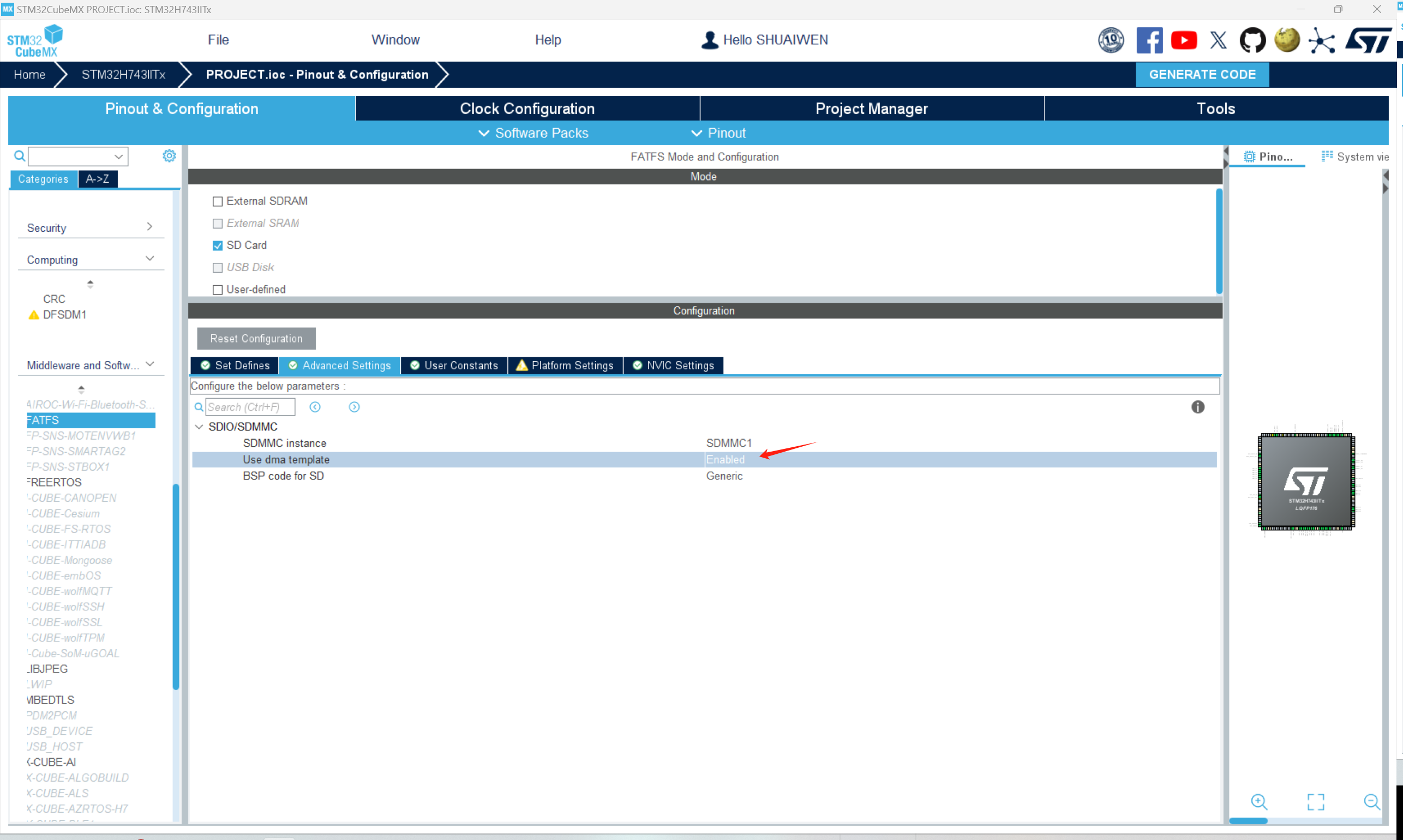The image size is (1403, 840).
Task: Open the Set Defines tab
Action: point(235,365)
